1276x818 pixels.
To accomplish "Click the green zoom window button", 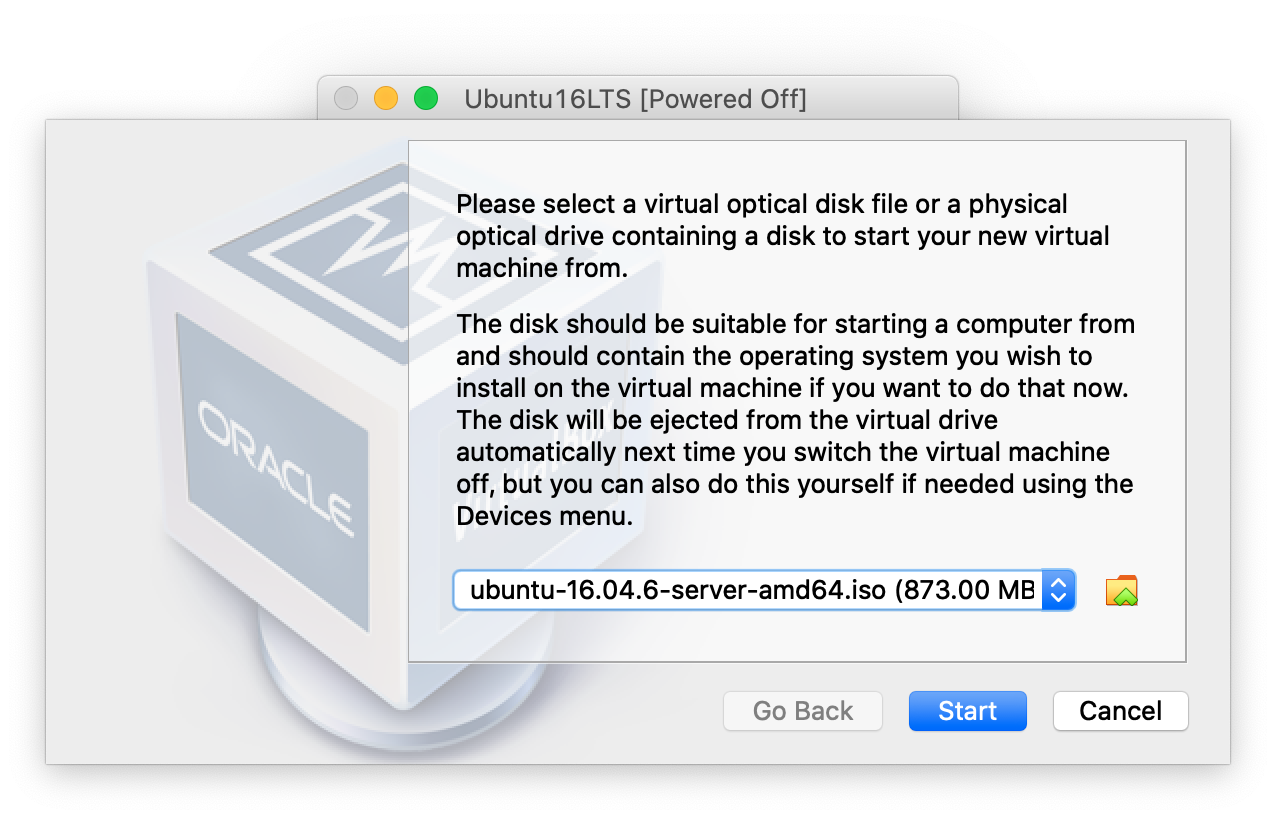I will [426, 99].
